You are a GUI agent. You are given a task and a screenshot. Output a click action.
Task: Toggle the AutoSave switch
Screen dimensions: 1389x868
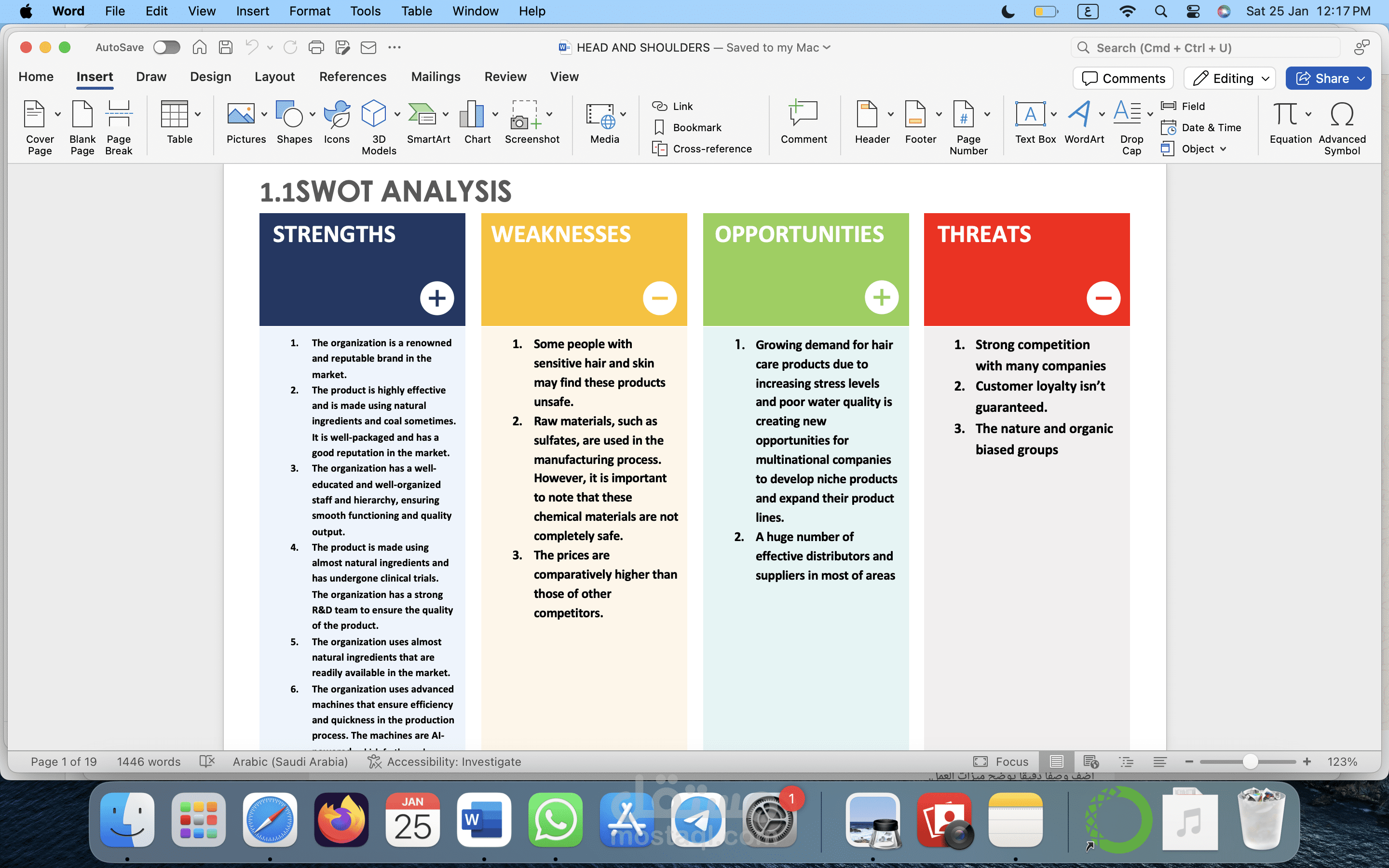point(166,47)
